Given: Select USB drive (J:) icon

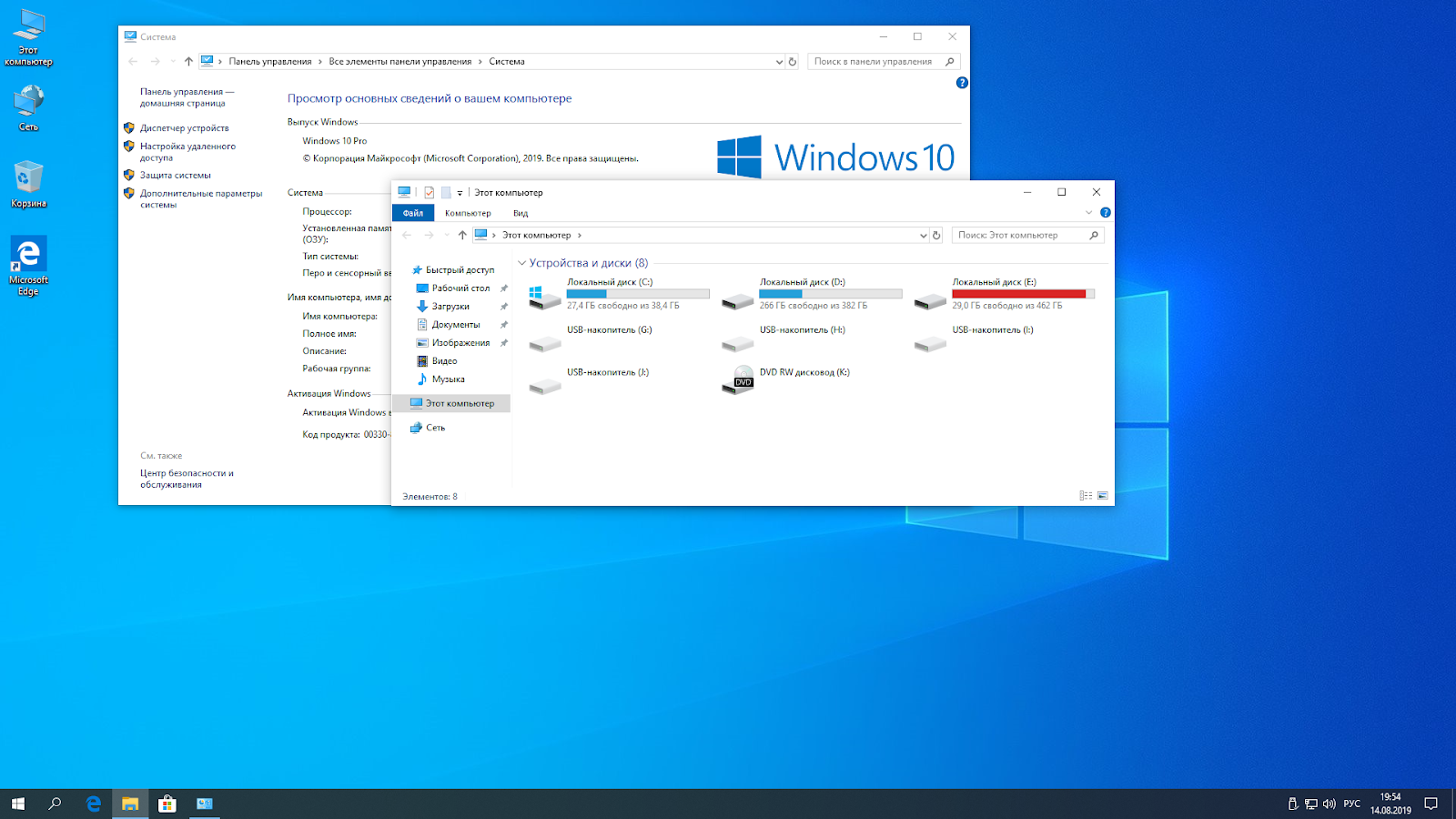Looking at the screenshot, I should [545, 386].
